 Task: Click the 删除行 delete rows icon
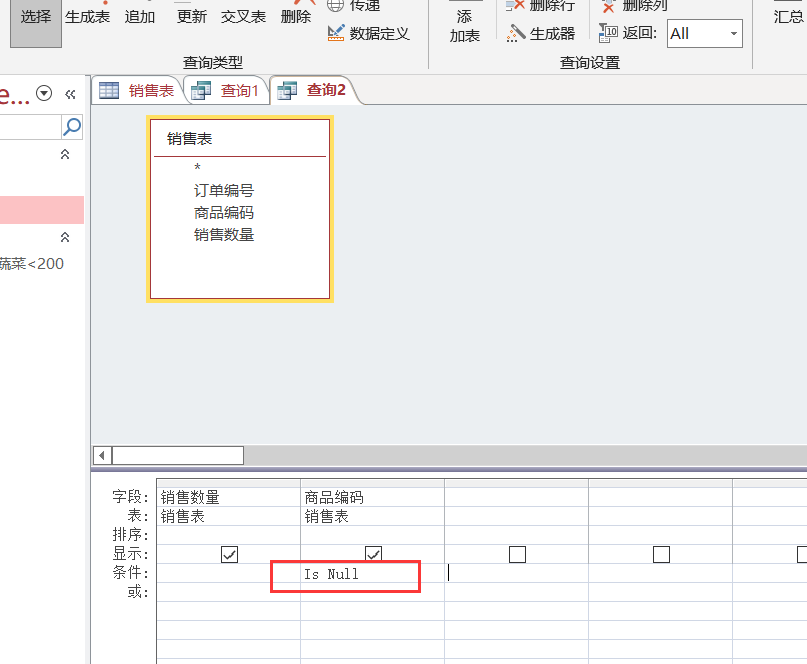click(515, 5)
